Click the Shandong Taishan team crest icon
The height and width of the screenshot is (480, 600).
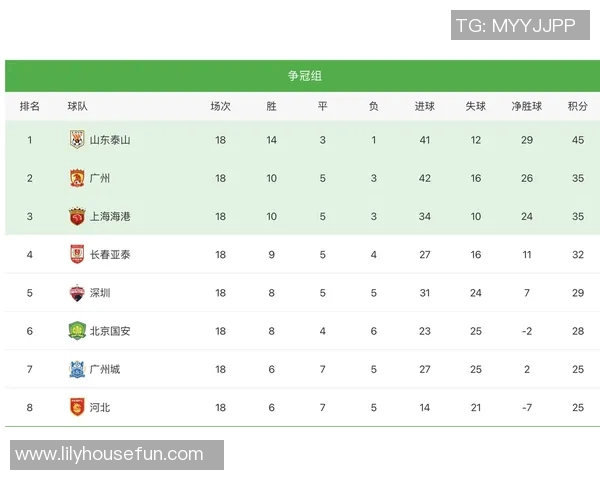point(77,140)
